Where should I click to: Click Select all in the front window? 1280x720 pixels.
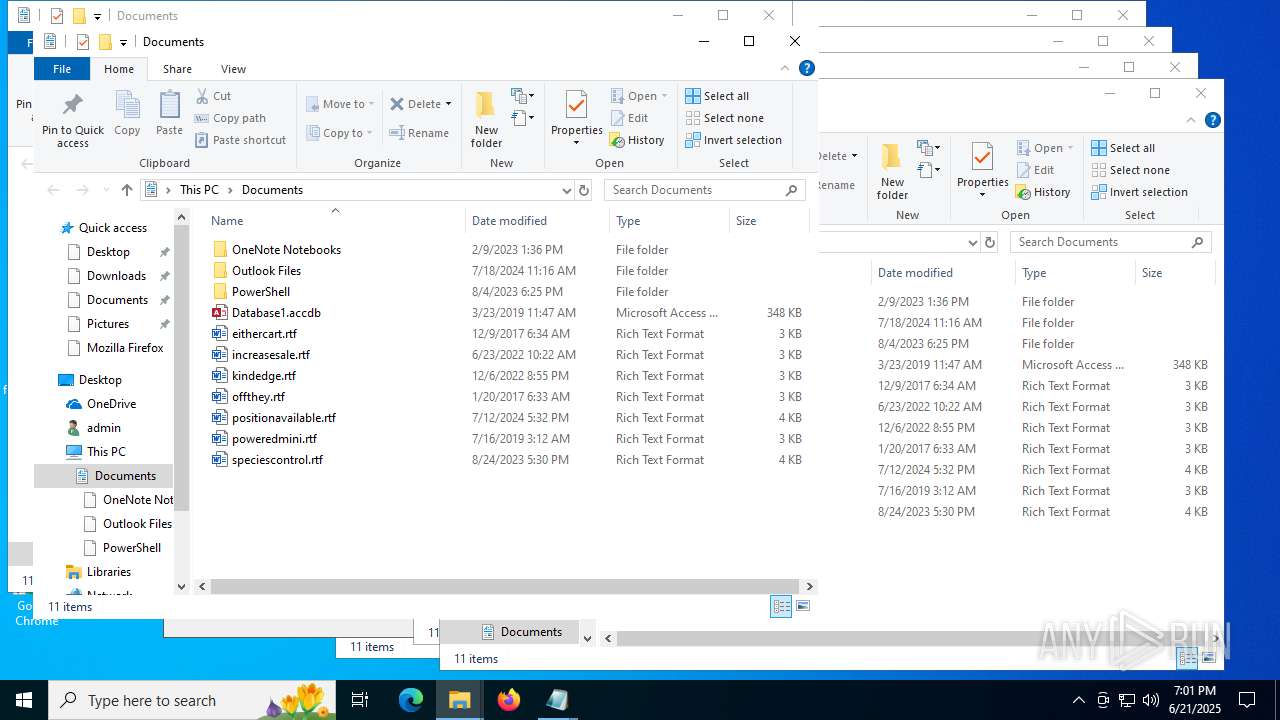[717, 96]
